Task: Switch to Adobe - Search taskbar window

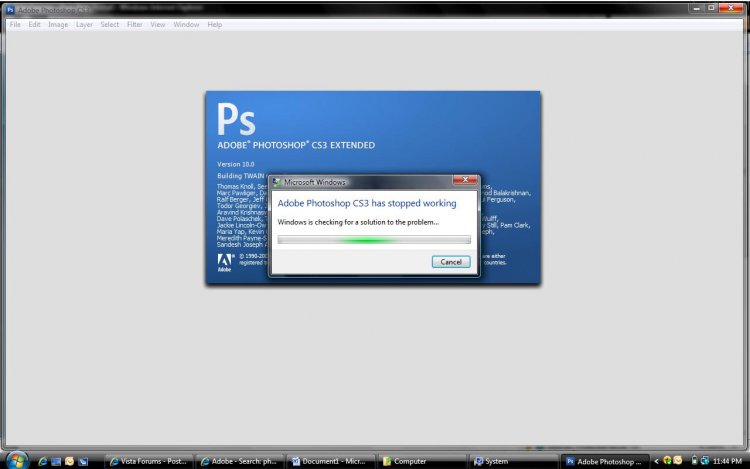Action: tap(240, 461)
